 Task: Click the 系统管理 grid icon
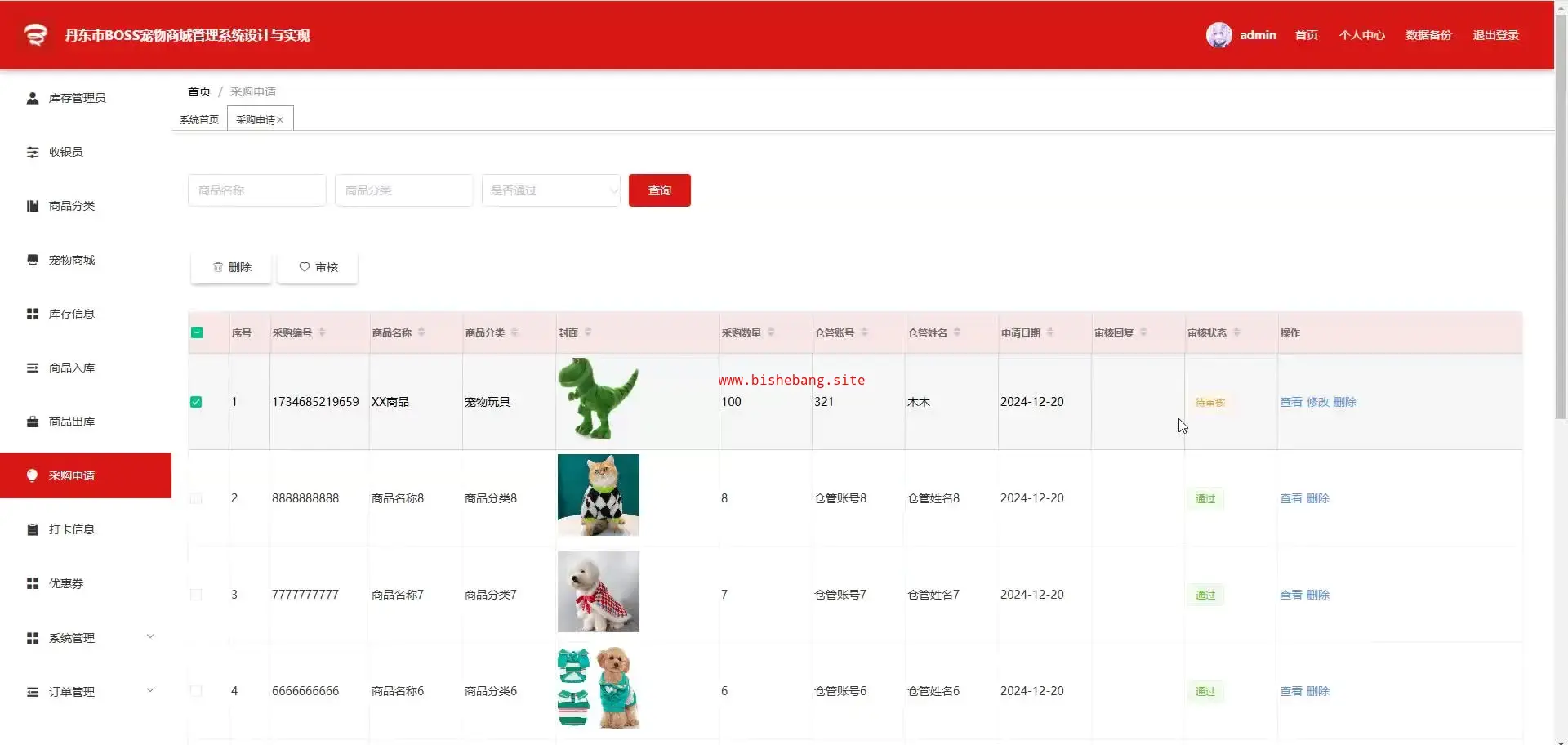point(33,638)
